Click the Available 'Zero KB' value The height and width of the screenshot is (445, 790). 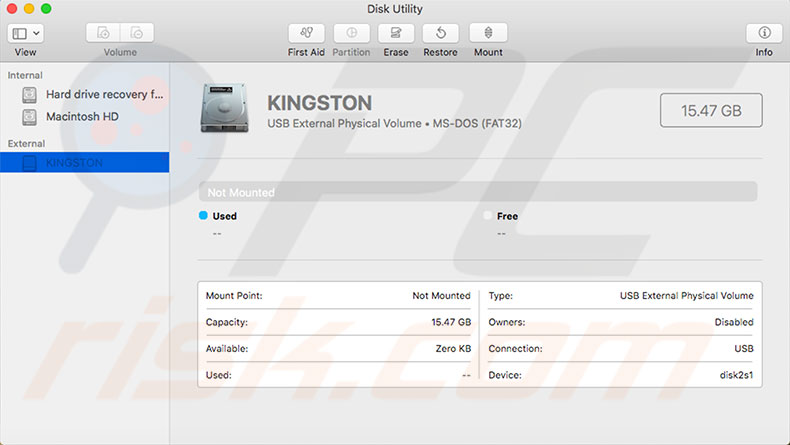tap(453, 349)
